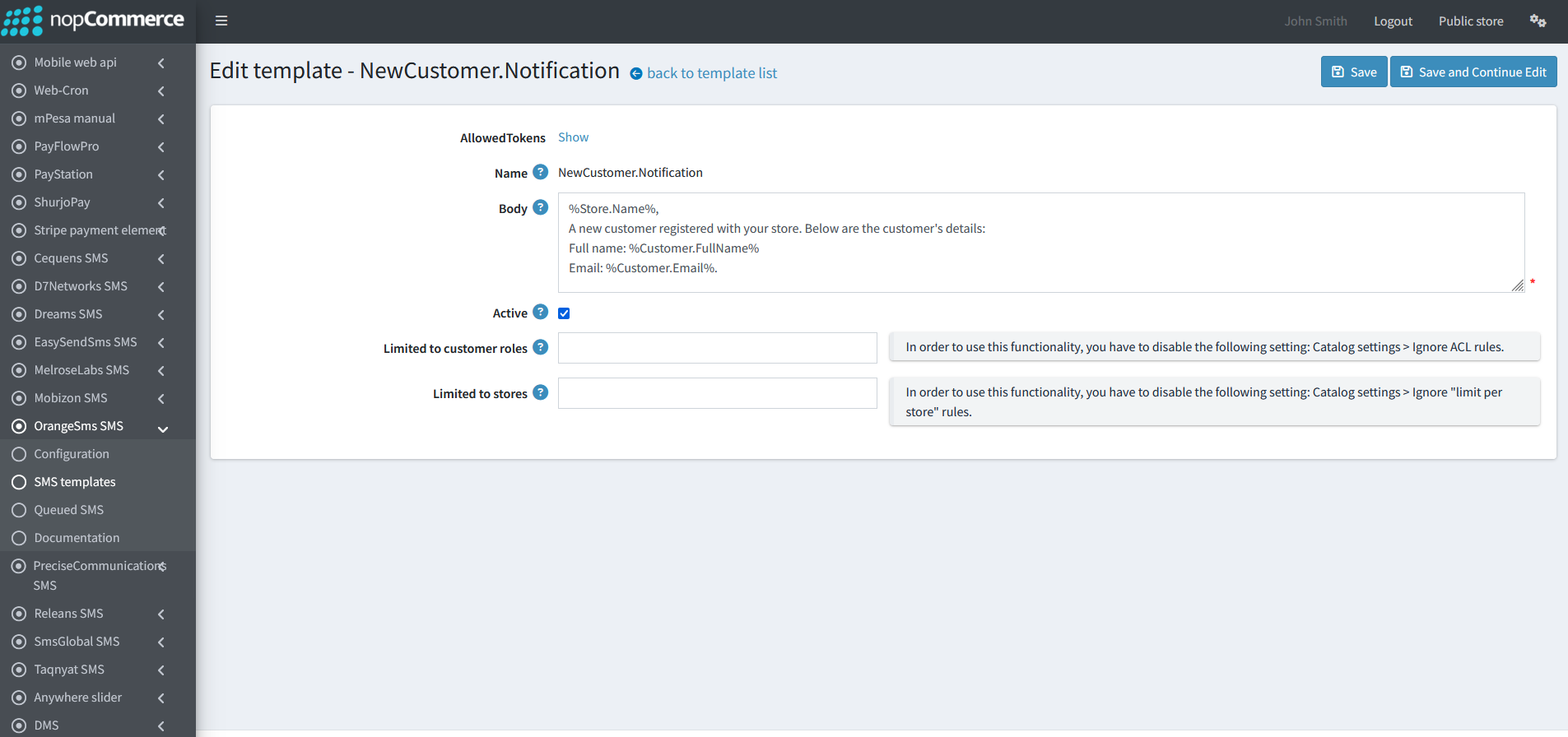Screen dimensions: 1568x737
Task: Click inside the Body text area
Action: coord(1041,243)
